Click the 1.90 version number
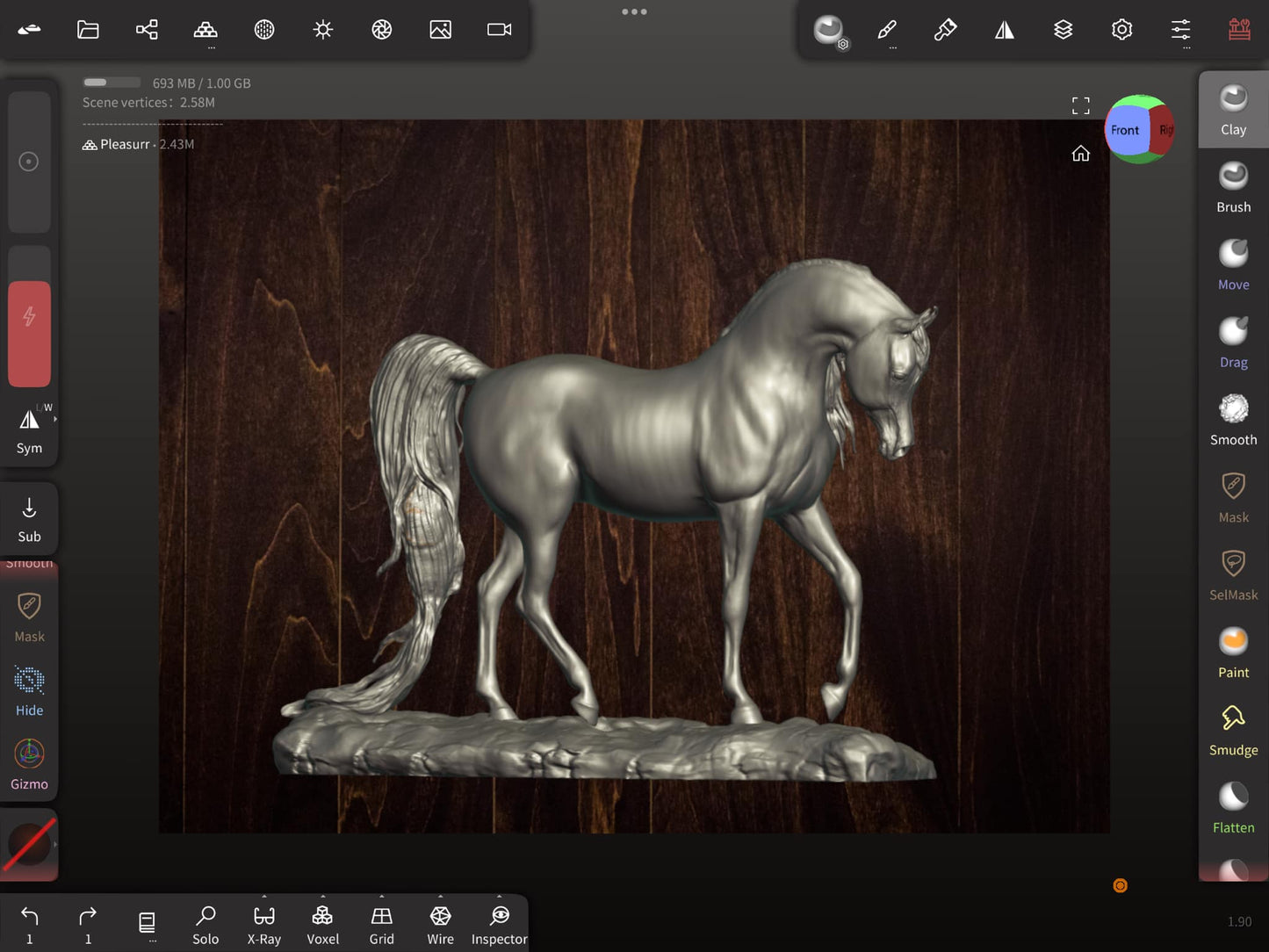 [x=1239, y=921]
